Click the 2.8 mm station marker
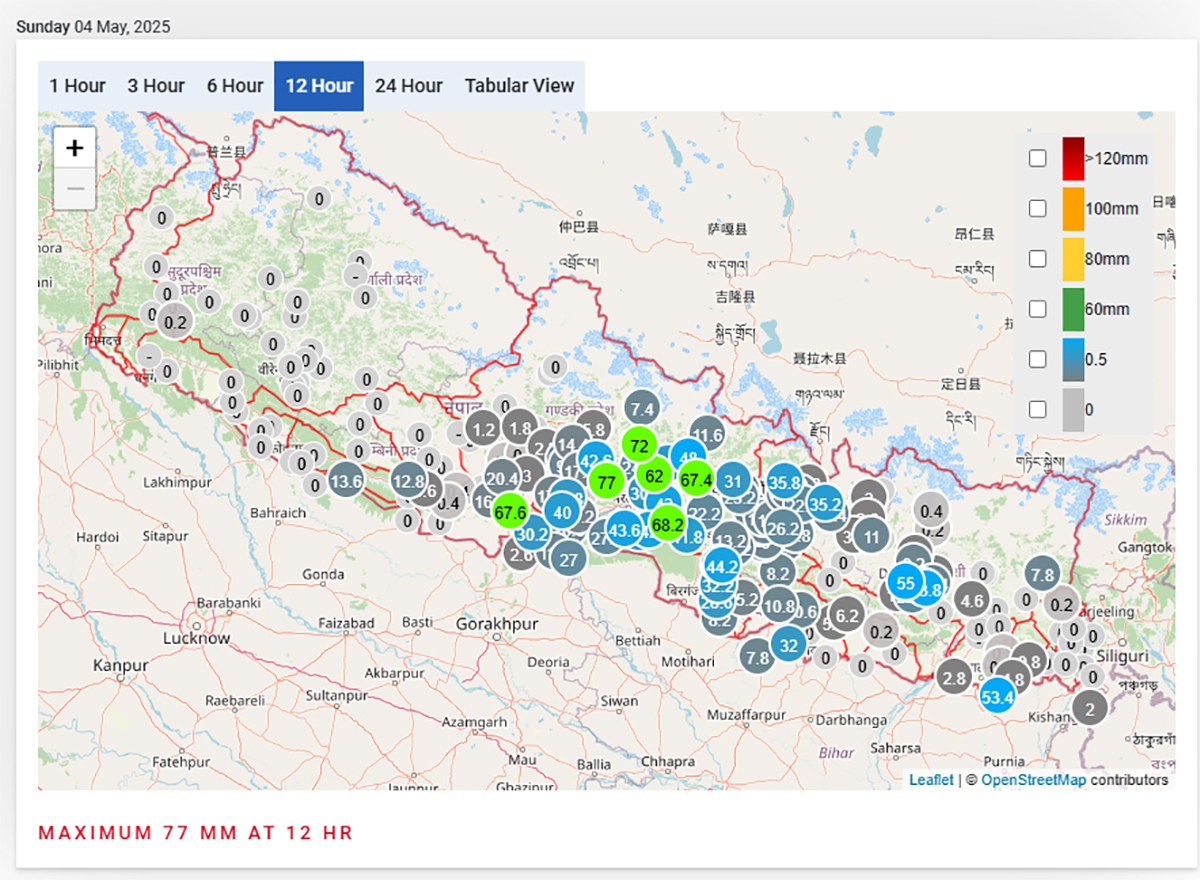This screenshot has height=880, width=1200. (954, 678)
